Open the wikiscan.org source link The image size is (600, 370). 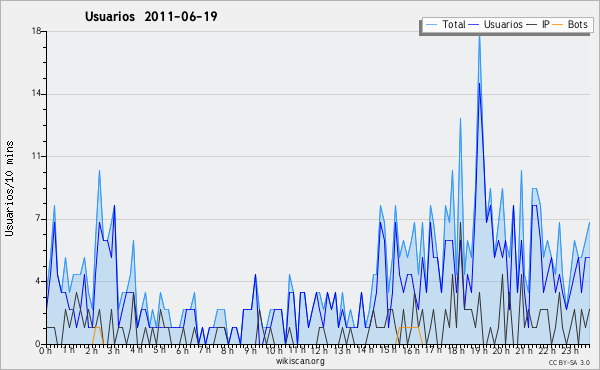pos(300,361)
